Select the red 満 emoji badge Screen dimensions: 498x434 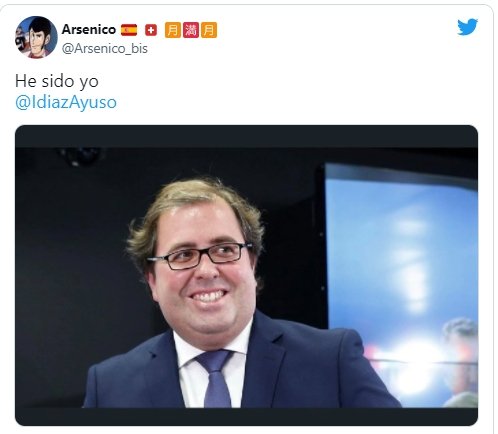pyautogui.click(x=191, y=30)
